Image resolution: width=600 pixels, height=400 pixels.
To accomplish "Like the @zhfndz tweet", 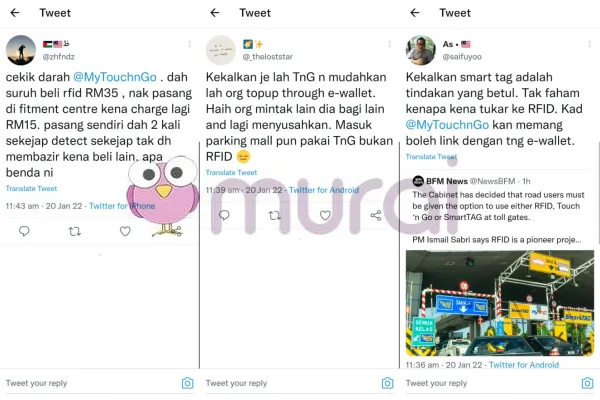I will tap(125, 231).
